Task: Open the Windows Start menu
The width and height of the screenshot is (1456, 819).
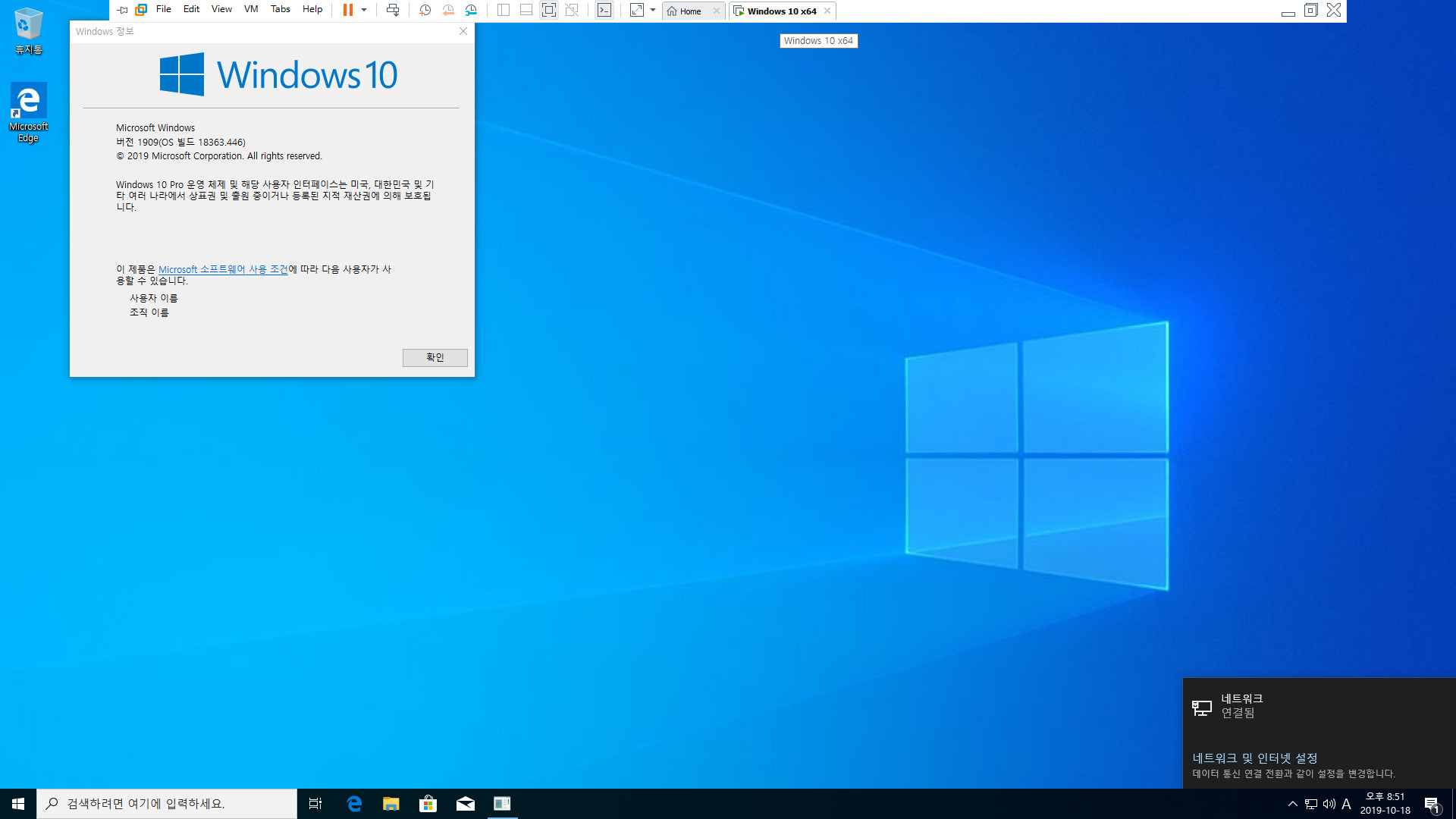Action: (18, 804)
